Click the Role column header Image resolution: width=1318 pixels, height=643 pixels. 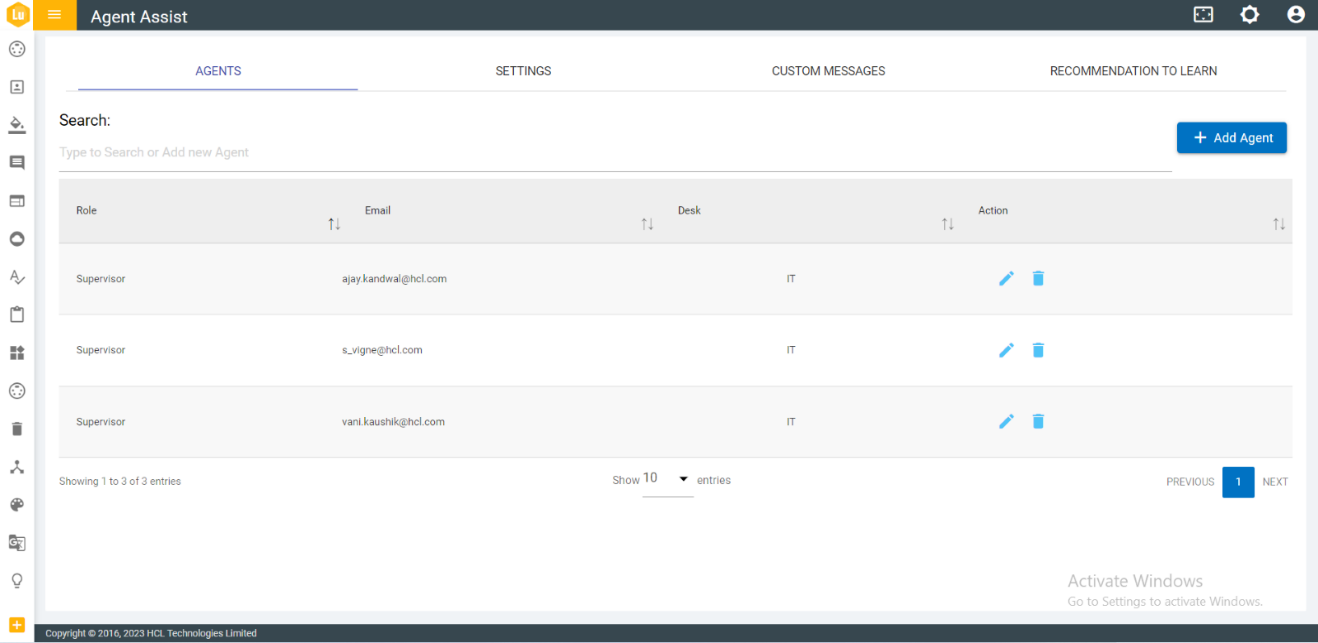(87, 210)
